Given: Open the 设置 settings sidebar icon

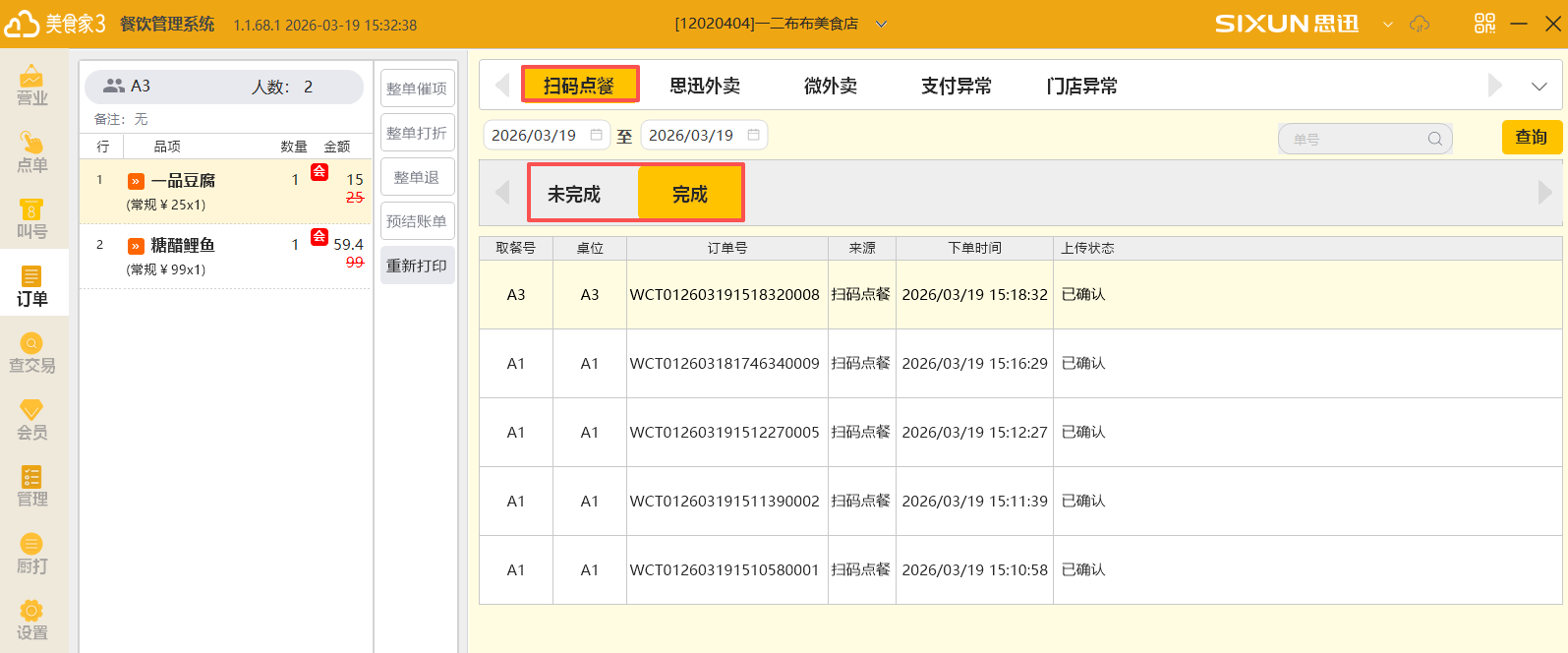Looking at the screenshot, I should 31,621.
